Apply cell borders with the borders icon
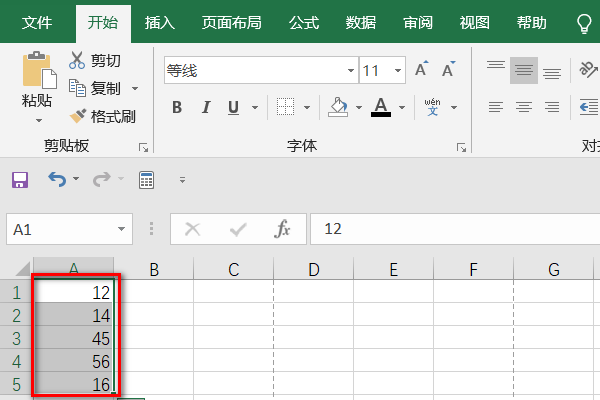This screenshot has width=600, height=400. (285, 107)
